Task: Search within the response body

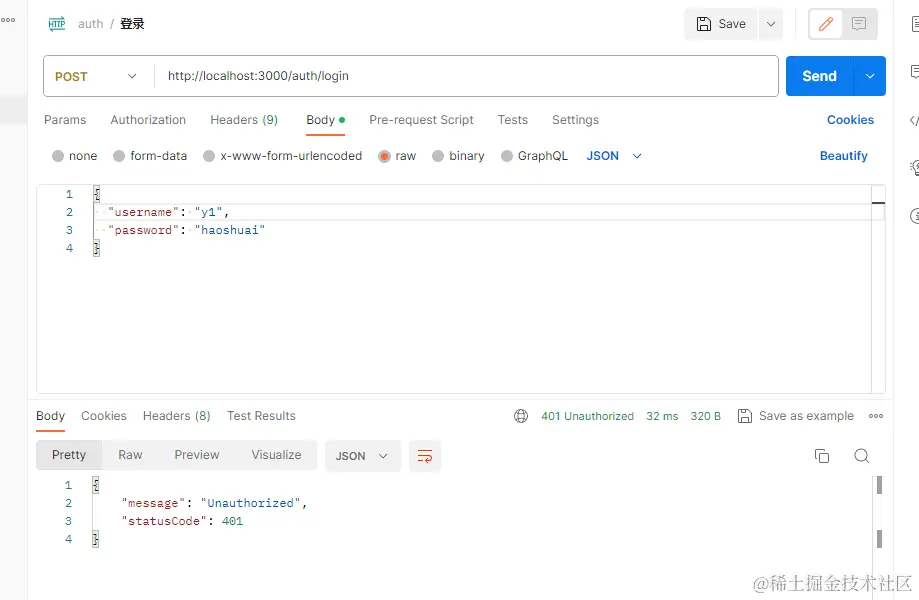Action: pos(861,456)
